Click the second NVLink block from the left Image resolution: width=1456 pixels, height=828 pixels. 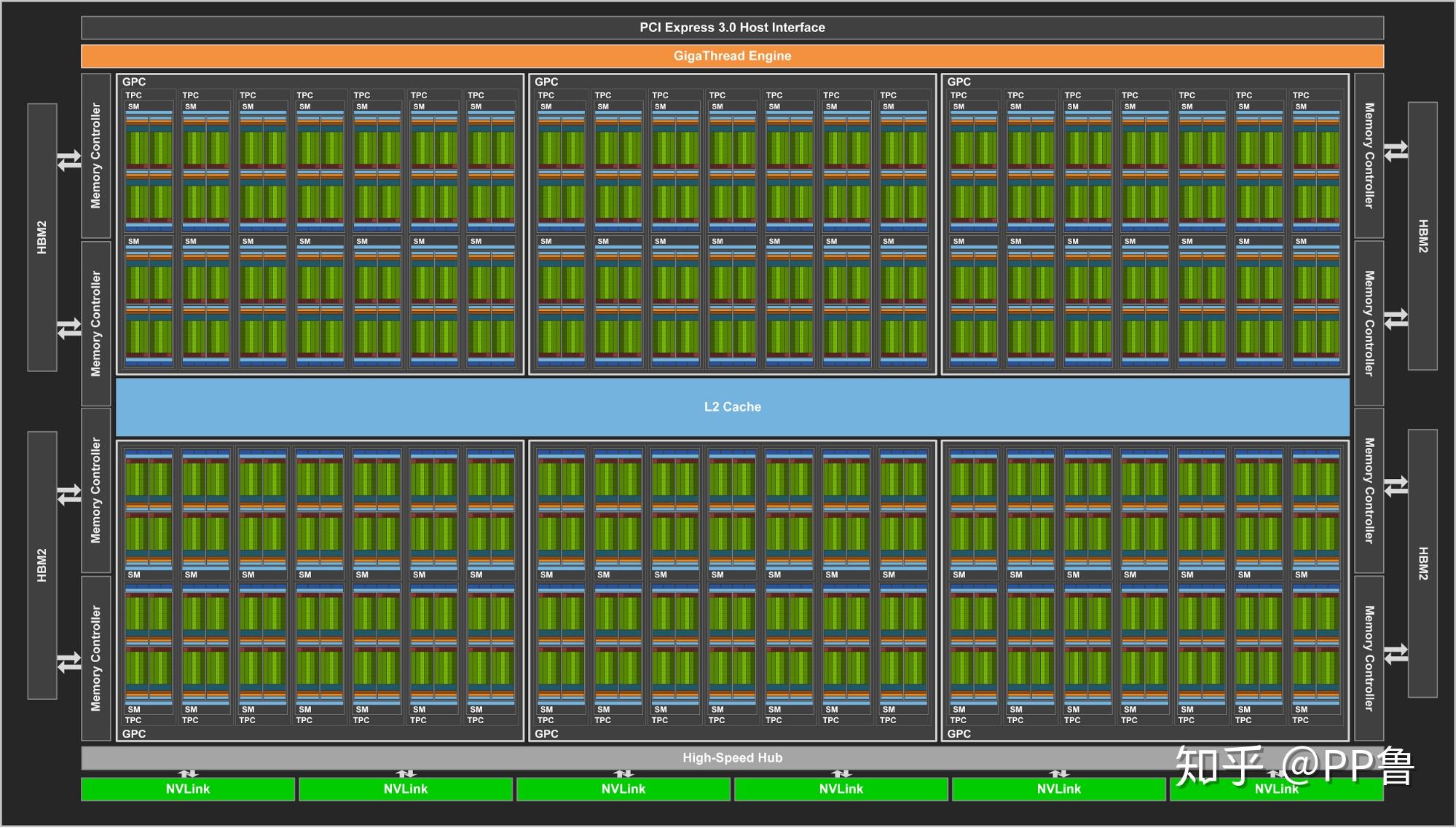coord(406,789)
